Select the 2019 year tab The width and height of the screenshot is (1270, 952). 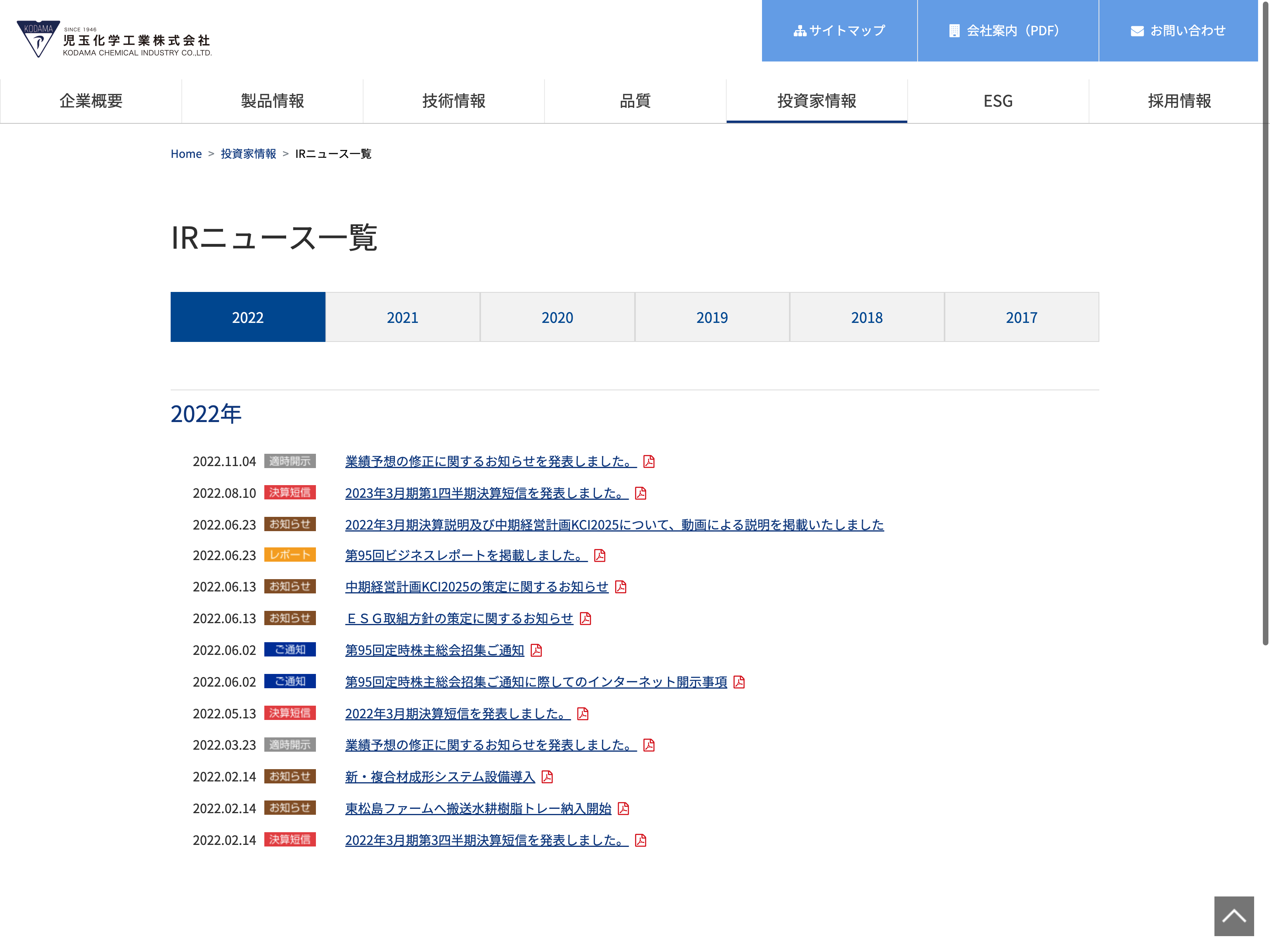point(712,317)
